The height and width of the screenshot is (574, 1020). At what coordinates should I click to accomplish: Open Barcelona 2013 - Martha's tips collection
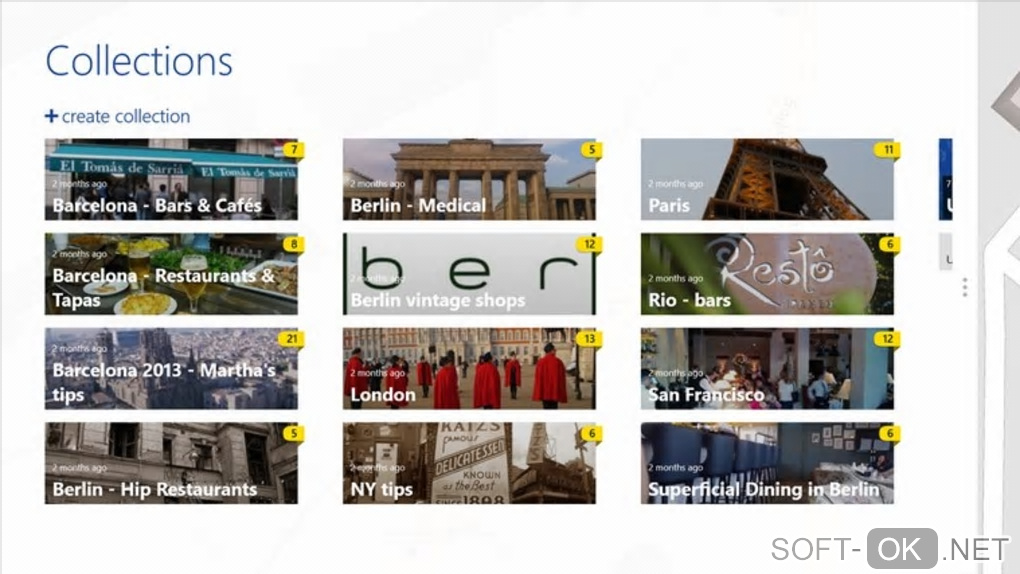171,368
